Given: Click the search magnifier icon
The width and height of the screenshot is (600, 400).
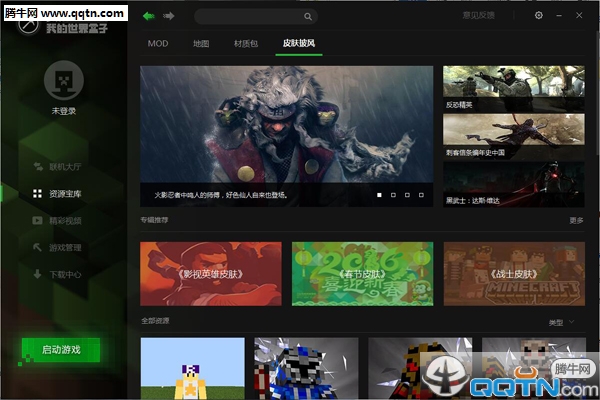Looking at the screenshot, I should point(307,16).
